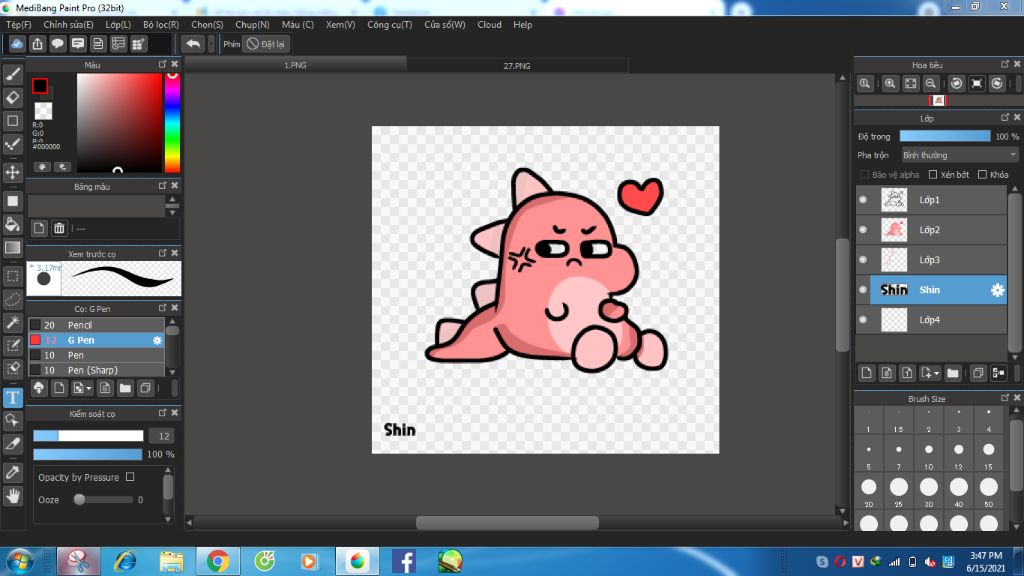
Task: Select the Magic Wand tool
Action: (x=12, y=322)
